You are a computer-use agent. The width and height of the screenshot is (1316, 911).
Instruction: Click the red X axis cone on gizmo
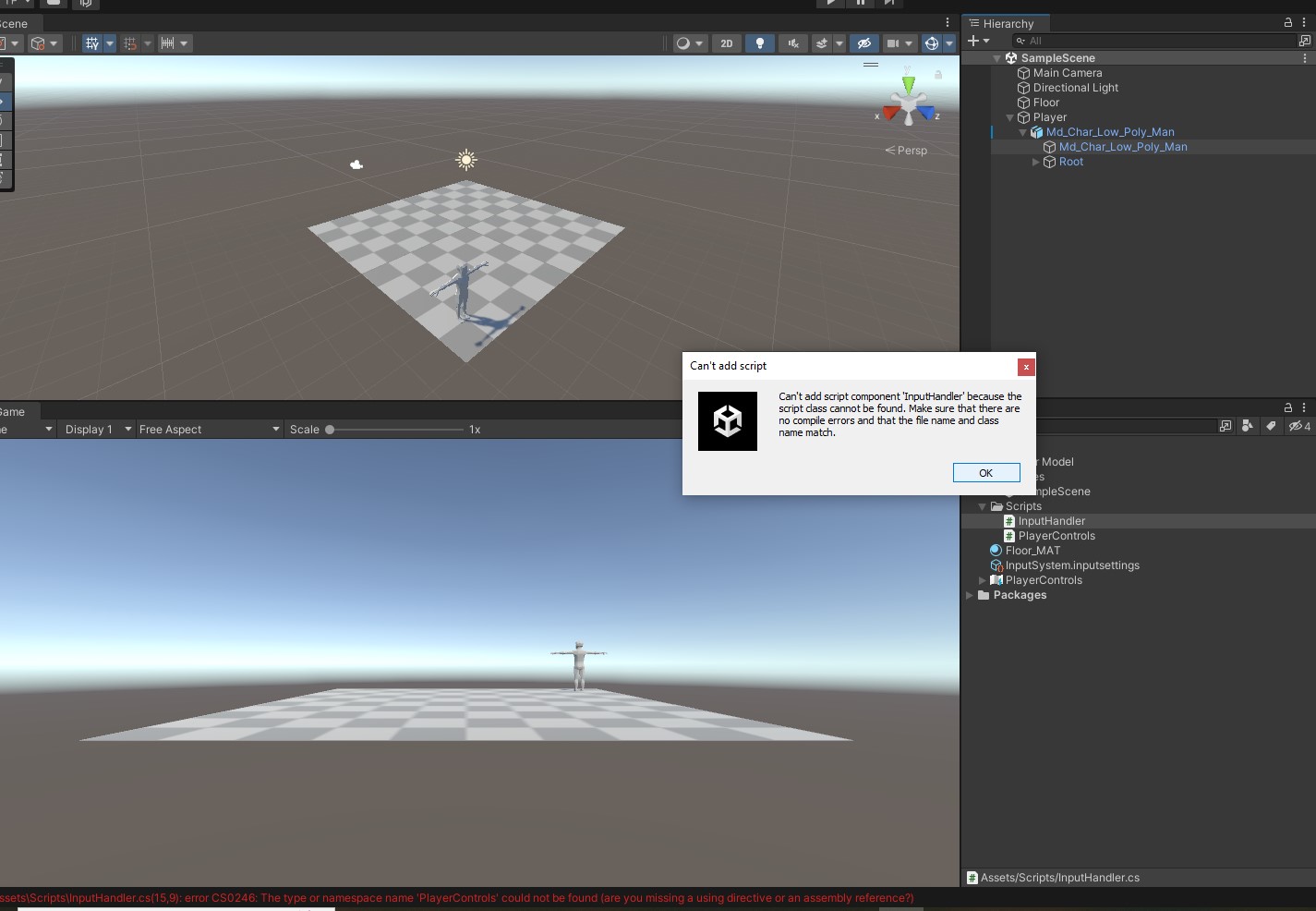[x=890, y=114]
